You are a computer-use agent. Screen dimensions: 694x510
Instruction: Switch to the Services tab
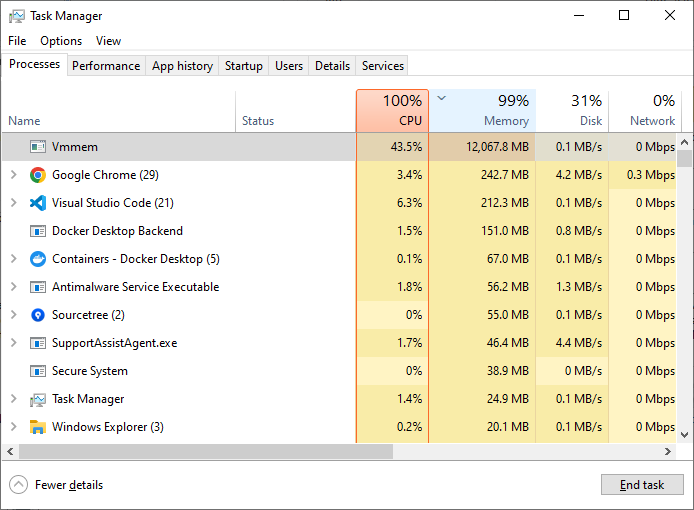click(x=383, y=66)
